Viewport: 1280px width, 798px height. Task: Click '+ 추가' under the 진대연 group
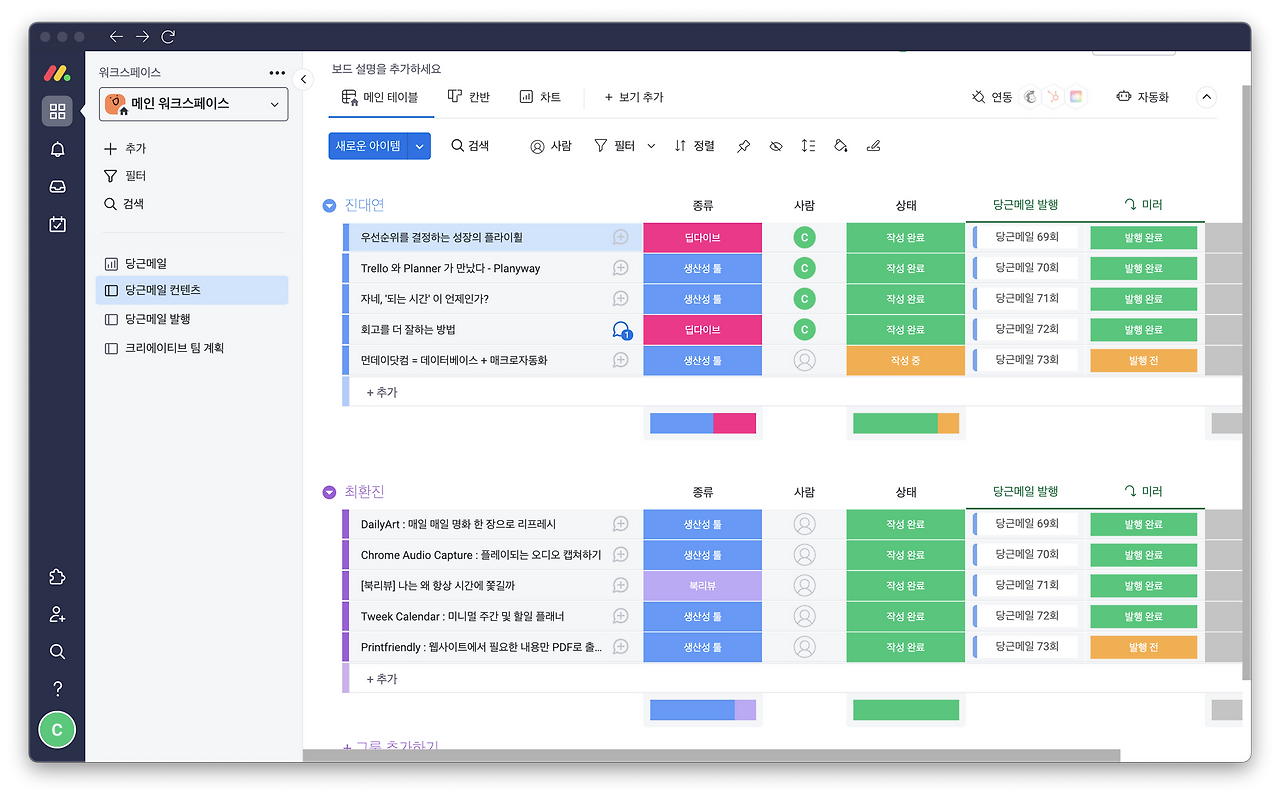(x=382, y=392)
